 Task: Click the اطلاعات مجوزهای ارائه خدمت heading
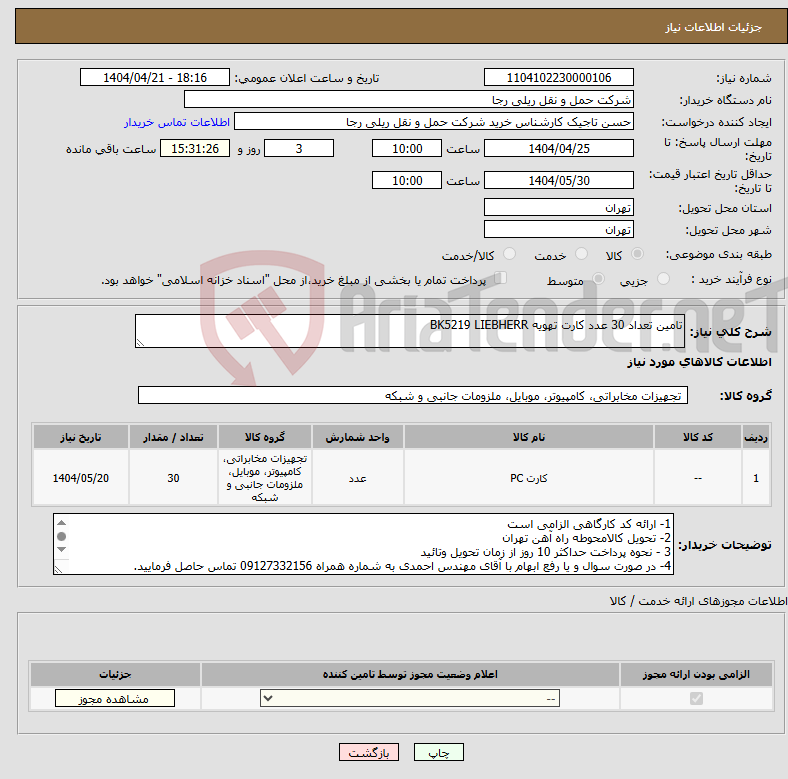pos(698,601)
